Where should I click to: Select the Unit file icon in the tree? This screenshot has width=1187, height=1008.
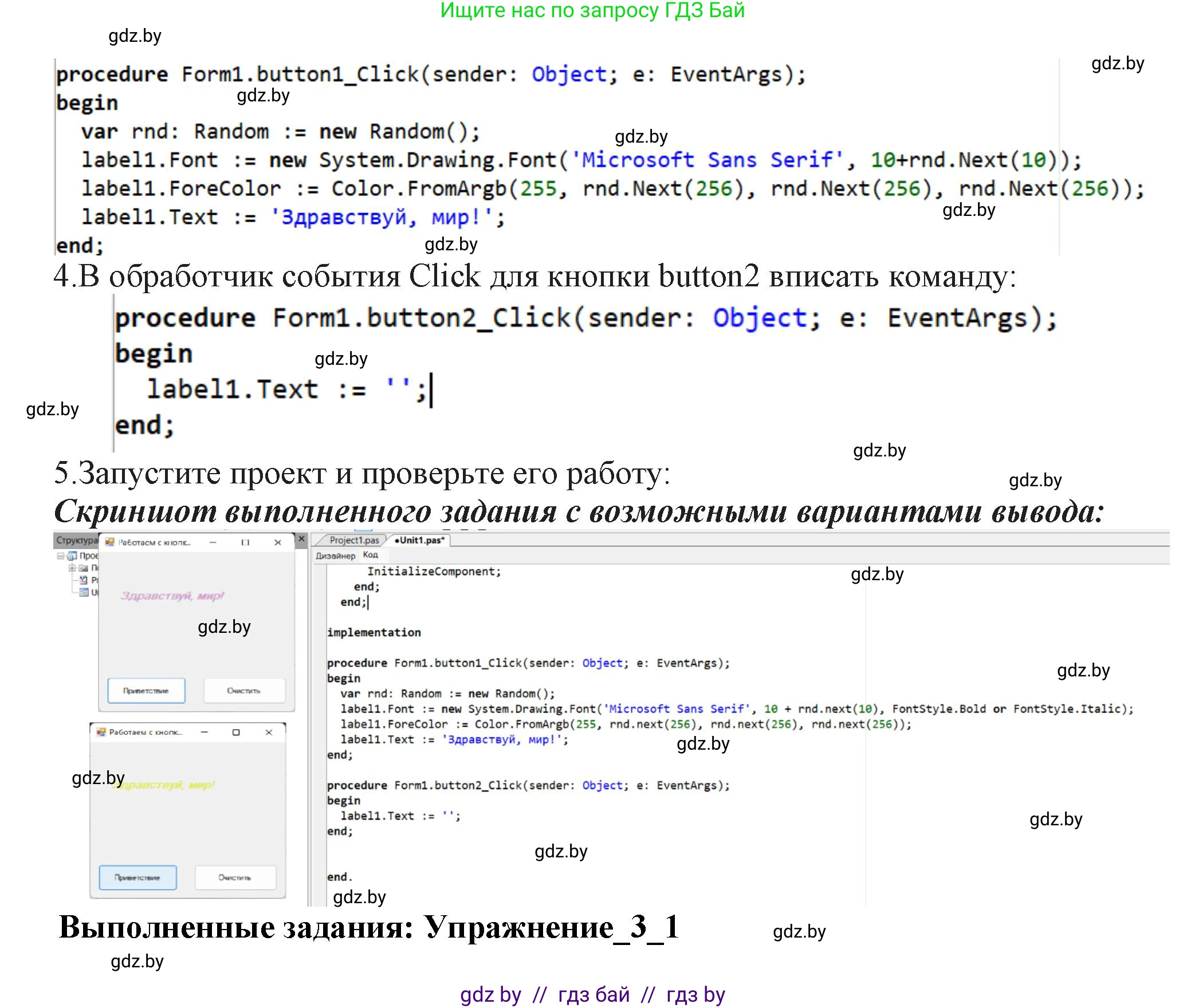[84, 593]
